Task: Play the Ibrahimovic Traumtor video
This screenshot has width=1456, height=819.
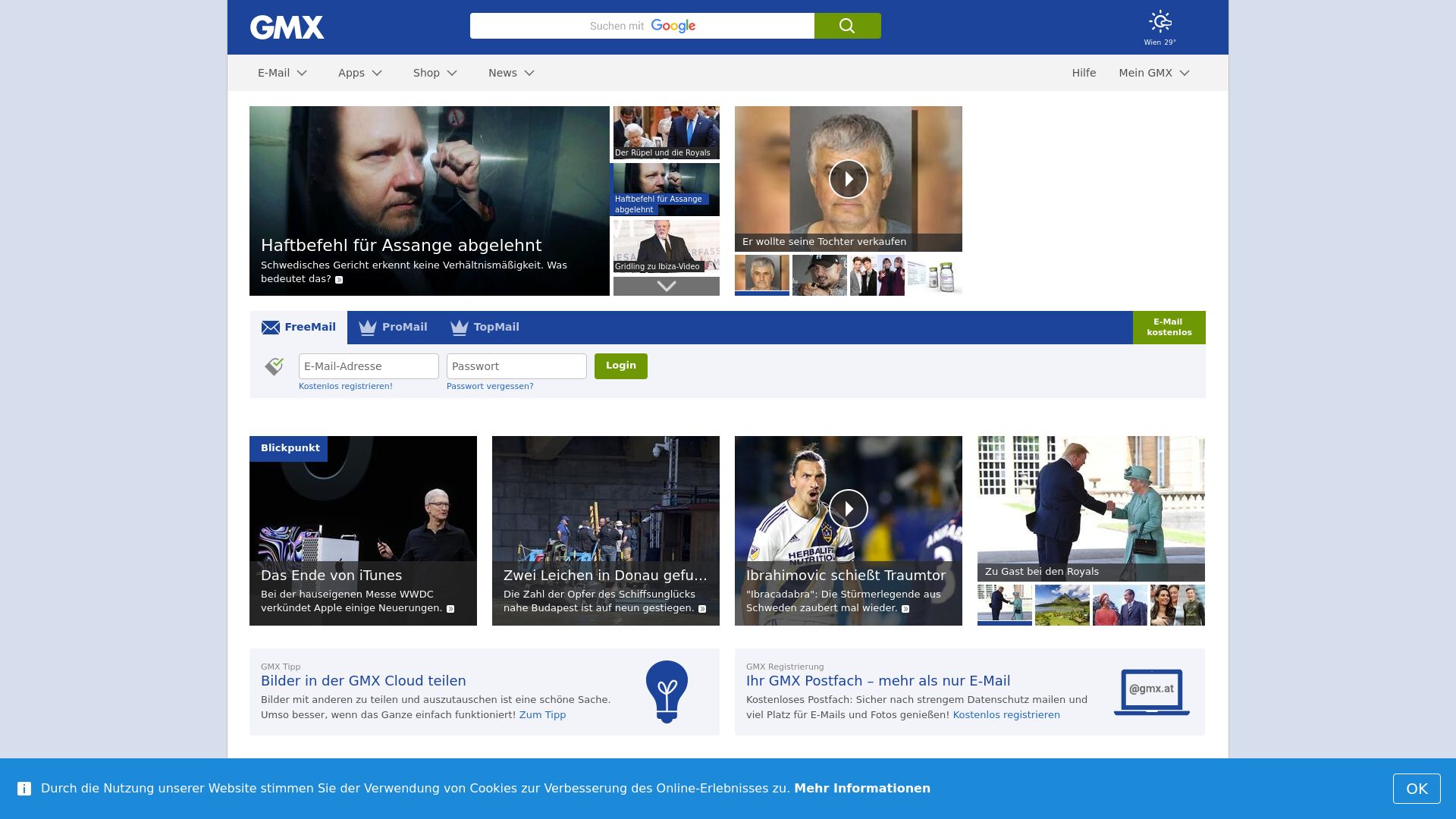Action: [848, 509]
